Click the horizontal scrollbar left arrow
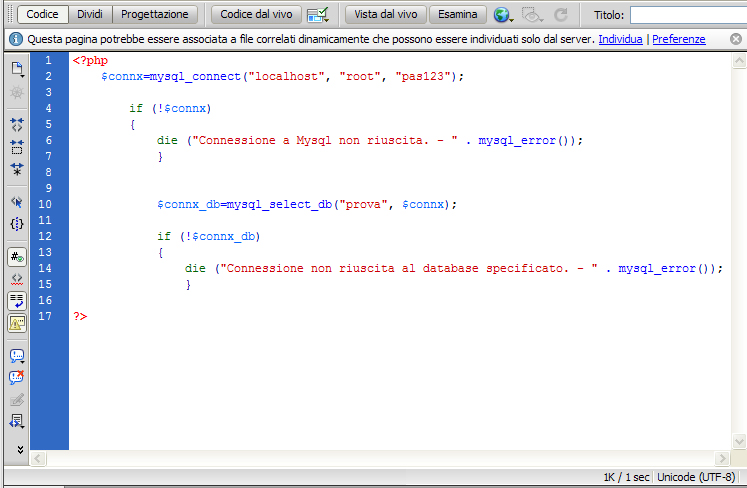Image resolution: width=747 pixels, height=488 pixels. pos(38,458)
